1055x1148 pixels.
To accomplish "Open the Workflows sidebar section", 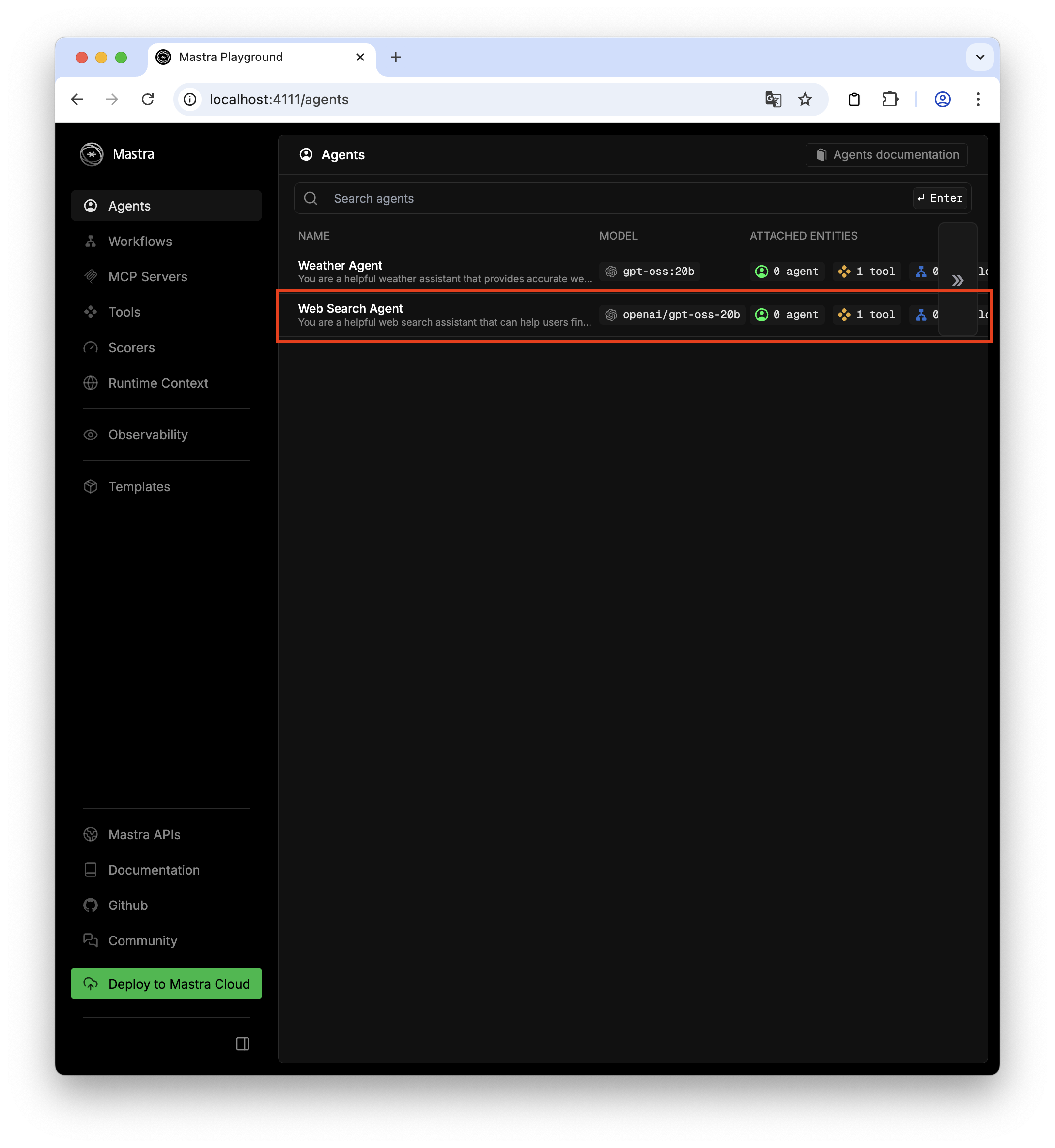I will [x=140, y=242].
